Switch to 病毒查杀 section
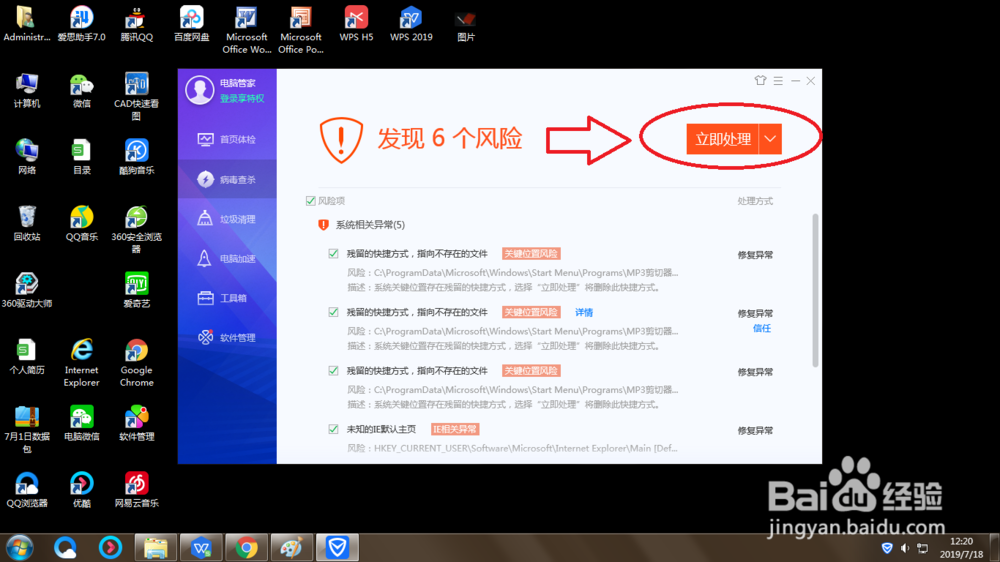 227,179
